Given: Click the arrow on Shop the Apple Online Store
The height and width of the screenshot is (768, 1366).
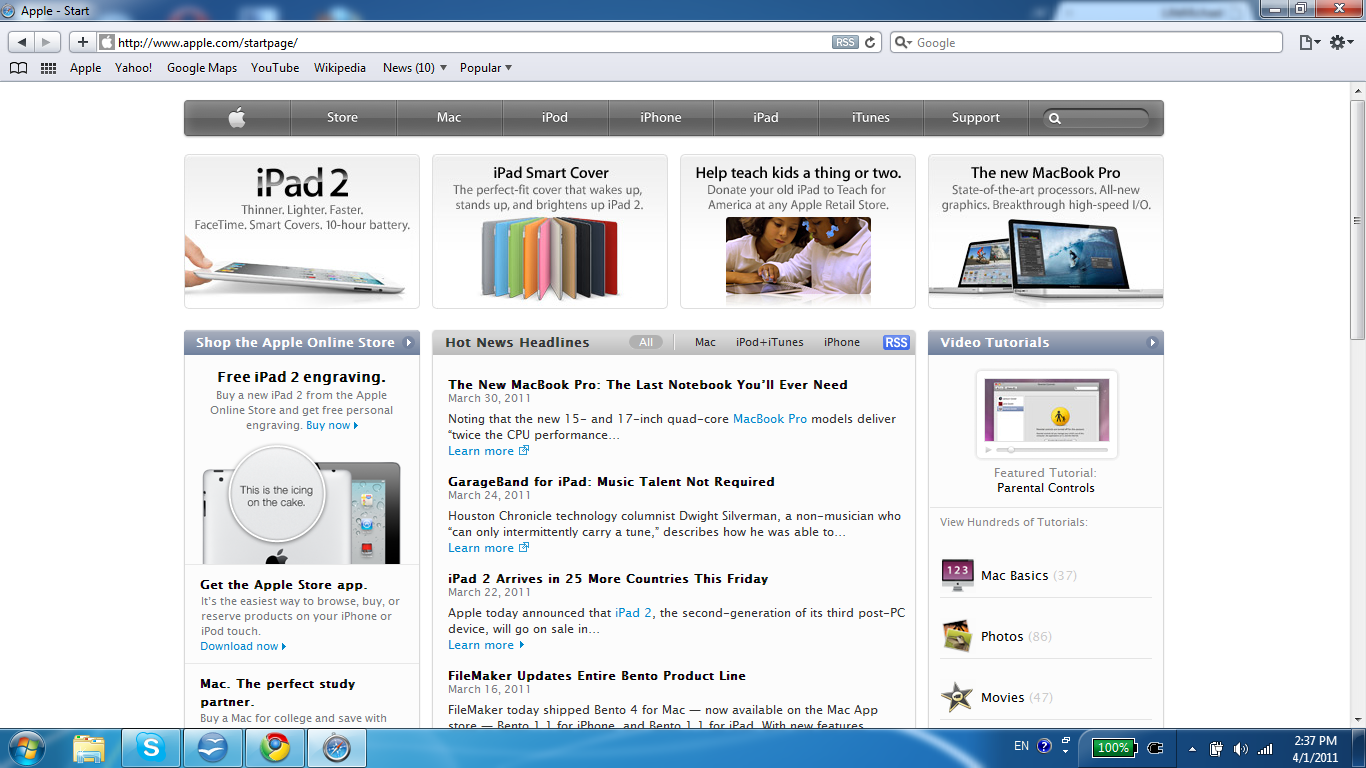Looking at the screenshot, I should click(408, 342).
